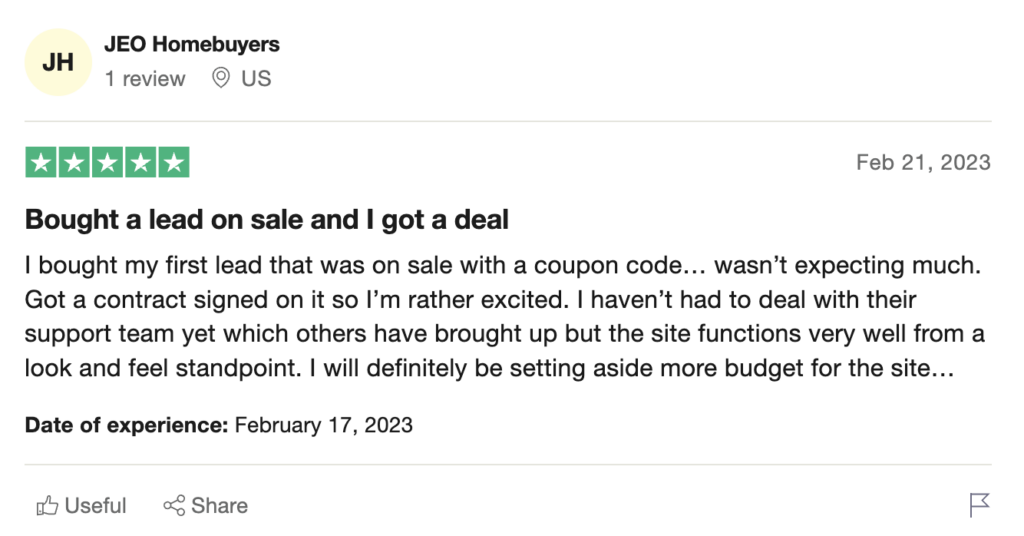Click the JH profile avatar
Screen dimensions: 1024x536
[x=58, y=62]
